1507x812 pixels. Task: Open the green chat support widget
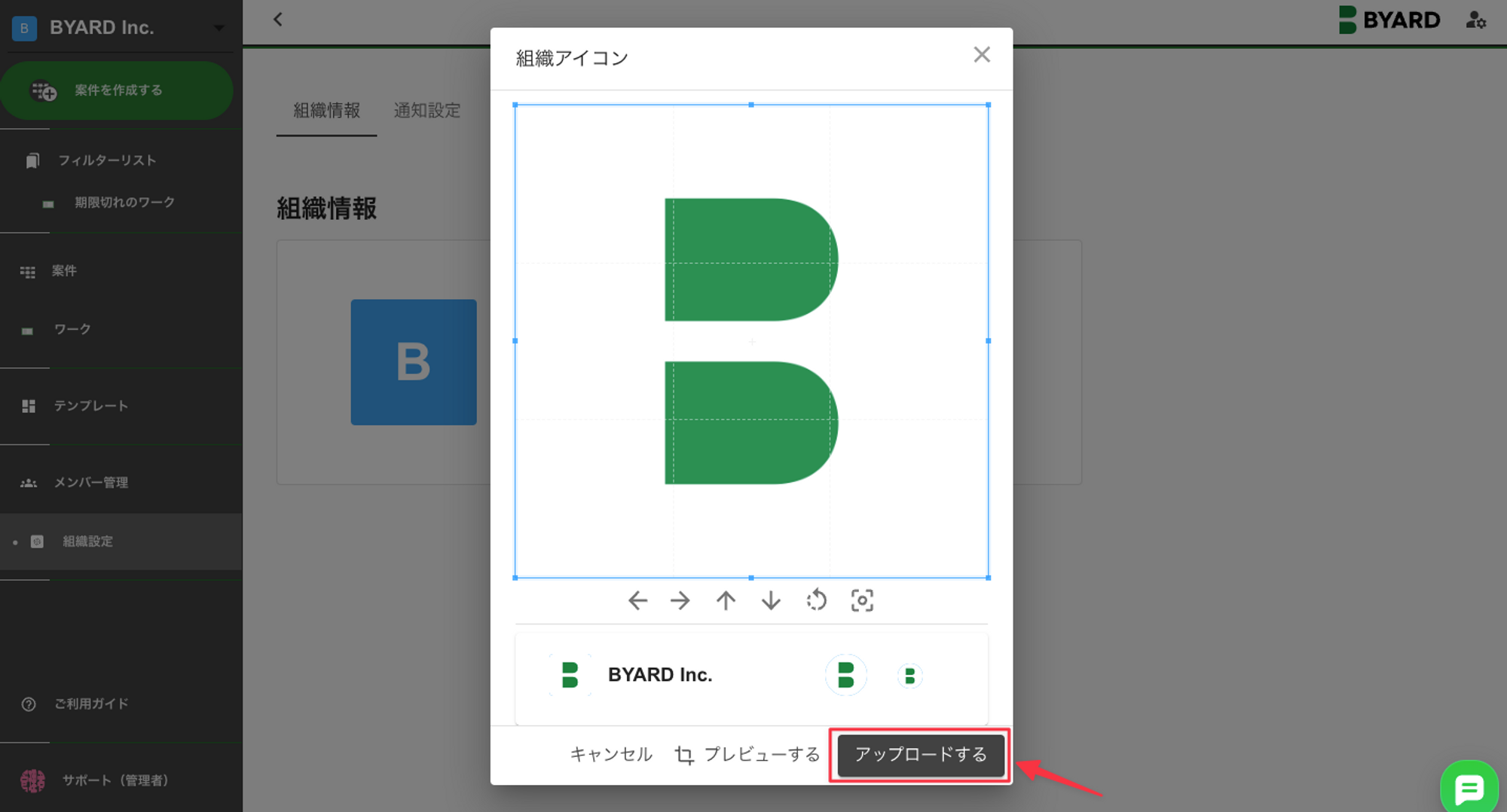[1469, 789]
